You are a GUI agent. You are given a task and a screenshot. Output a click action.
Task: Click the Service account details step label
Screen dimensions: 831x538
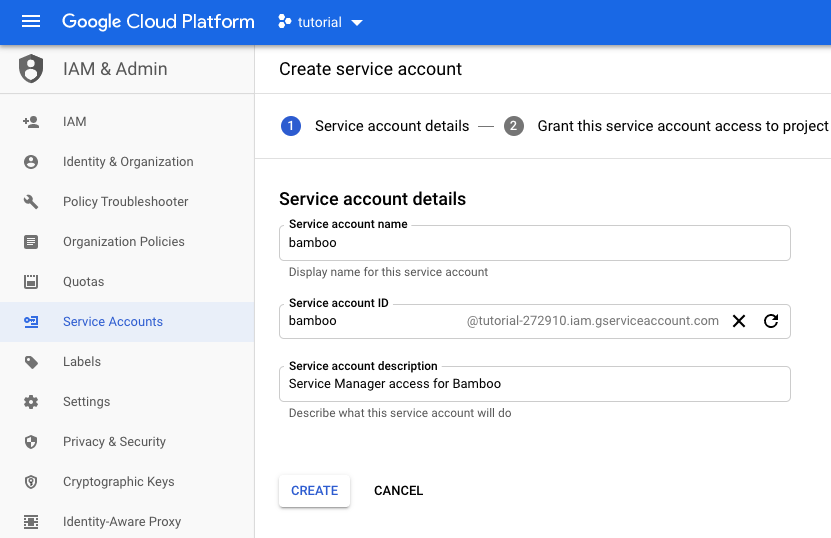[392, 126]
